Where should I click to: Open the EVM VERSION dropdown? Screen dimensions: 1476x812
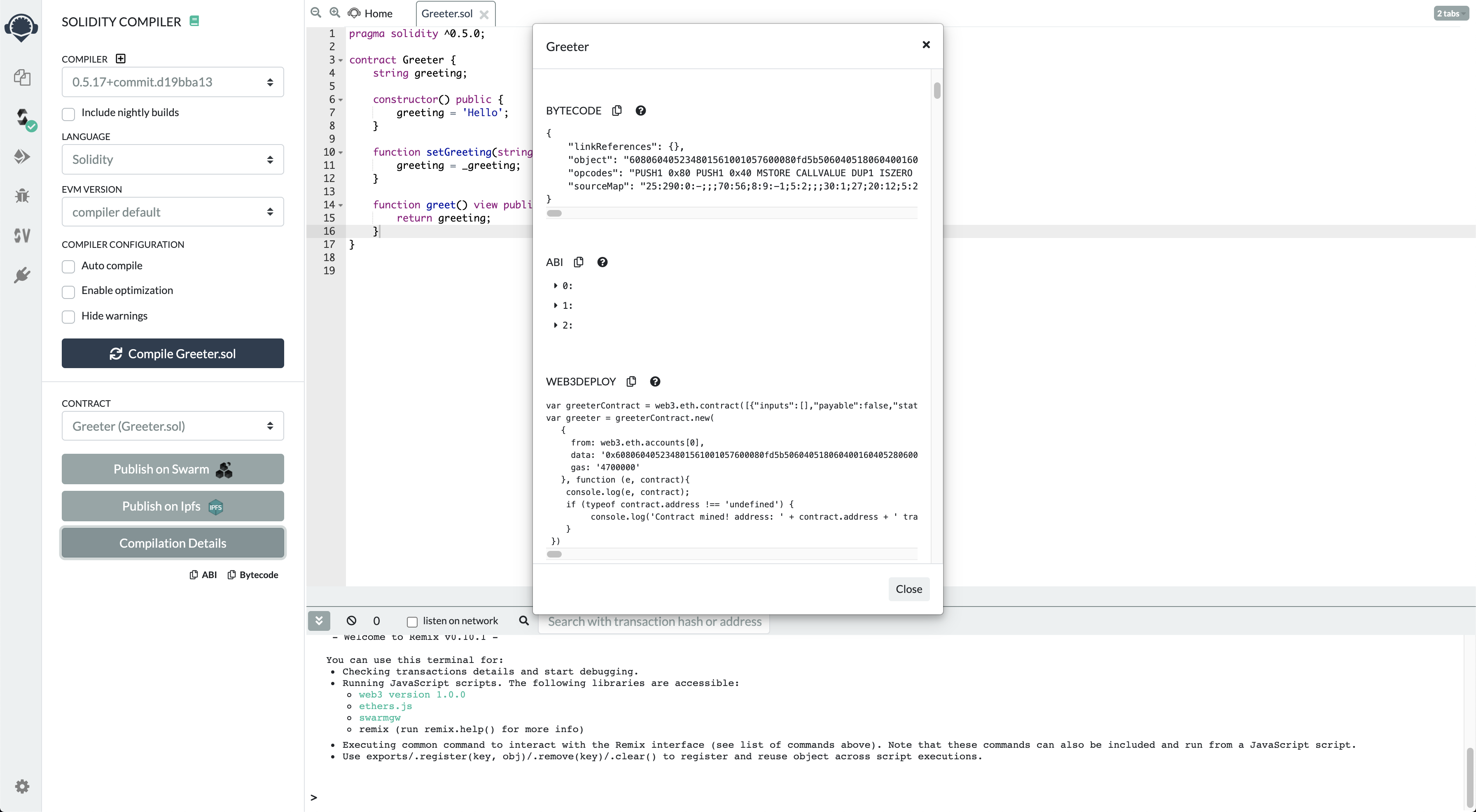[x=173, y=212]
